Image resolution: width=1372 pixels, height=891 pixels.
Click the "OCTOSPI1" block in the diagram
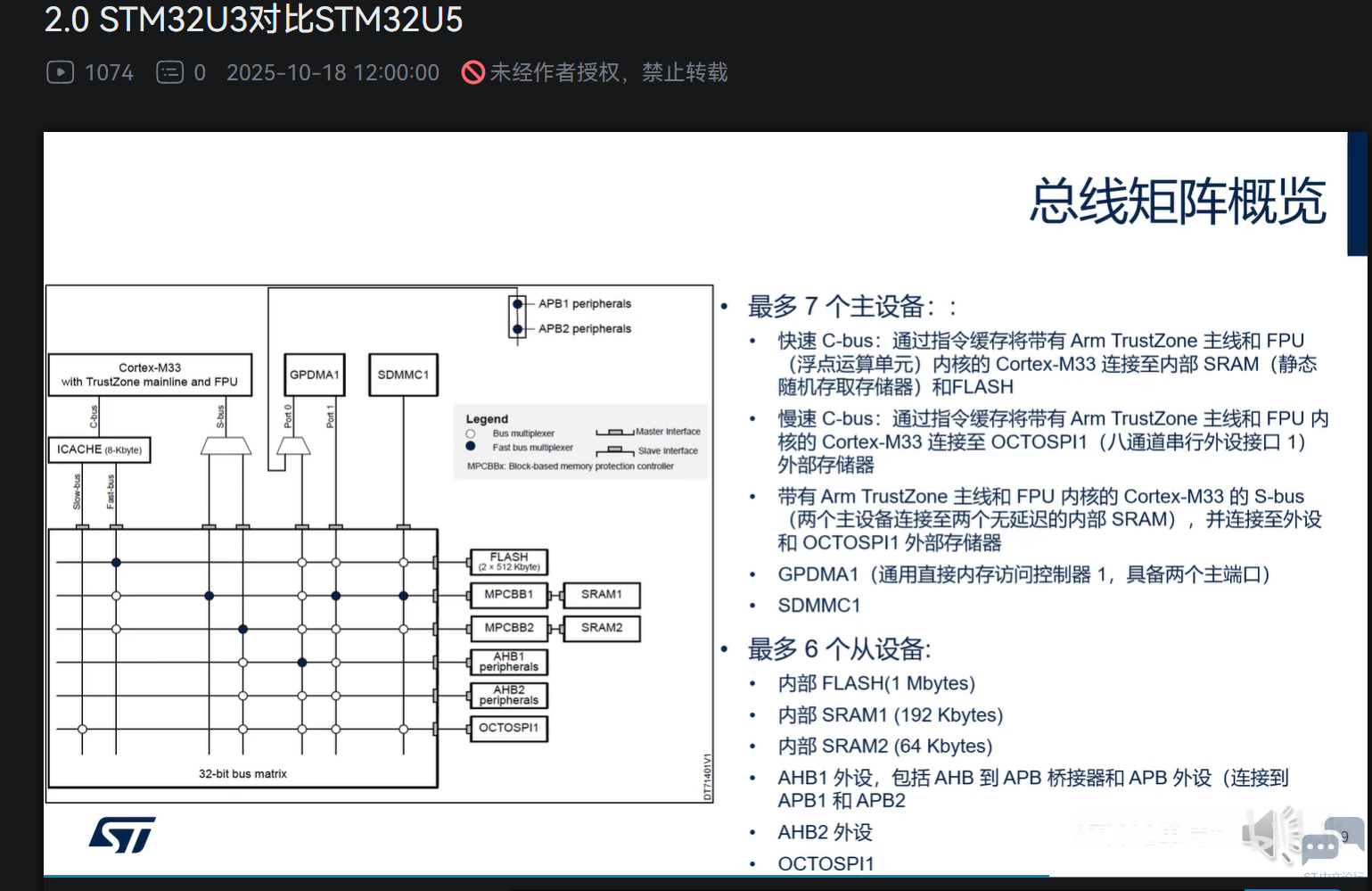509,728
